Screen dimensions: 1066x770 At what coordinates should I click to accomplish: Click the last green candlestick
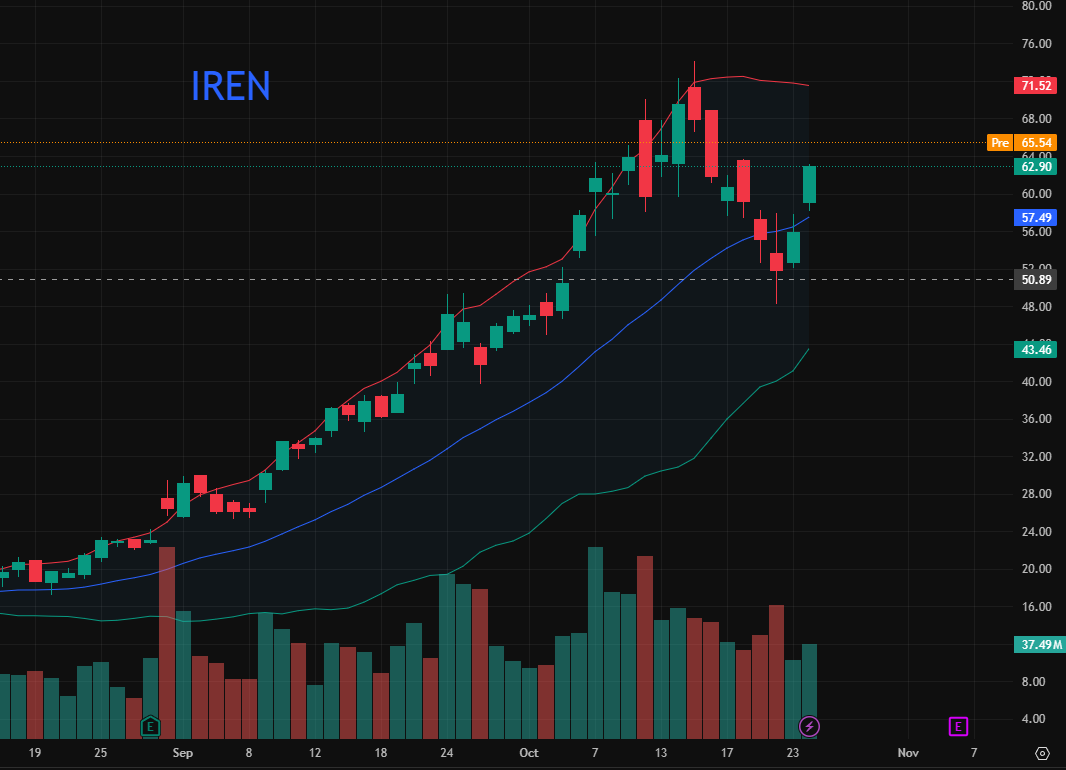[809, 185]
